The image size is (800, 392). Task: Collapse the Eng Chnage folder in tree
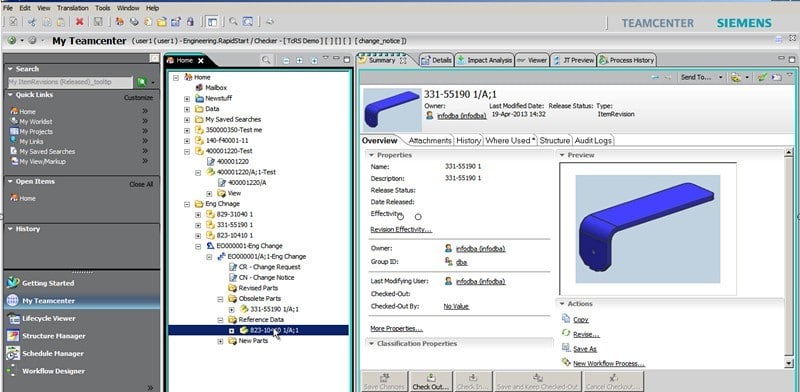[187, 204]
